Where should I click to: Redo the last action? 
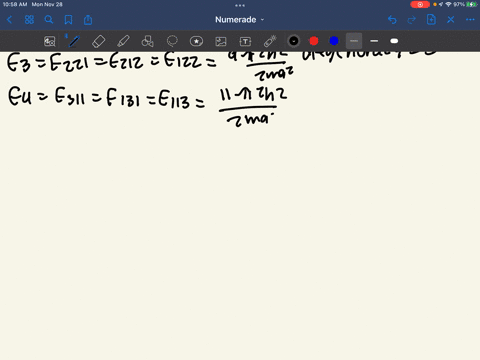click(x=412, y=20)
